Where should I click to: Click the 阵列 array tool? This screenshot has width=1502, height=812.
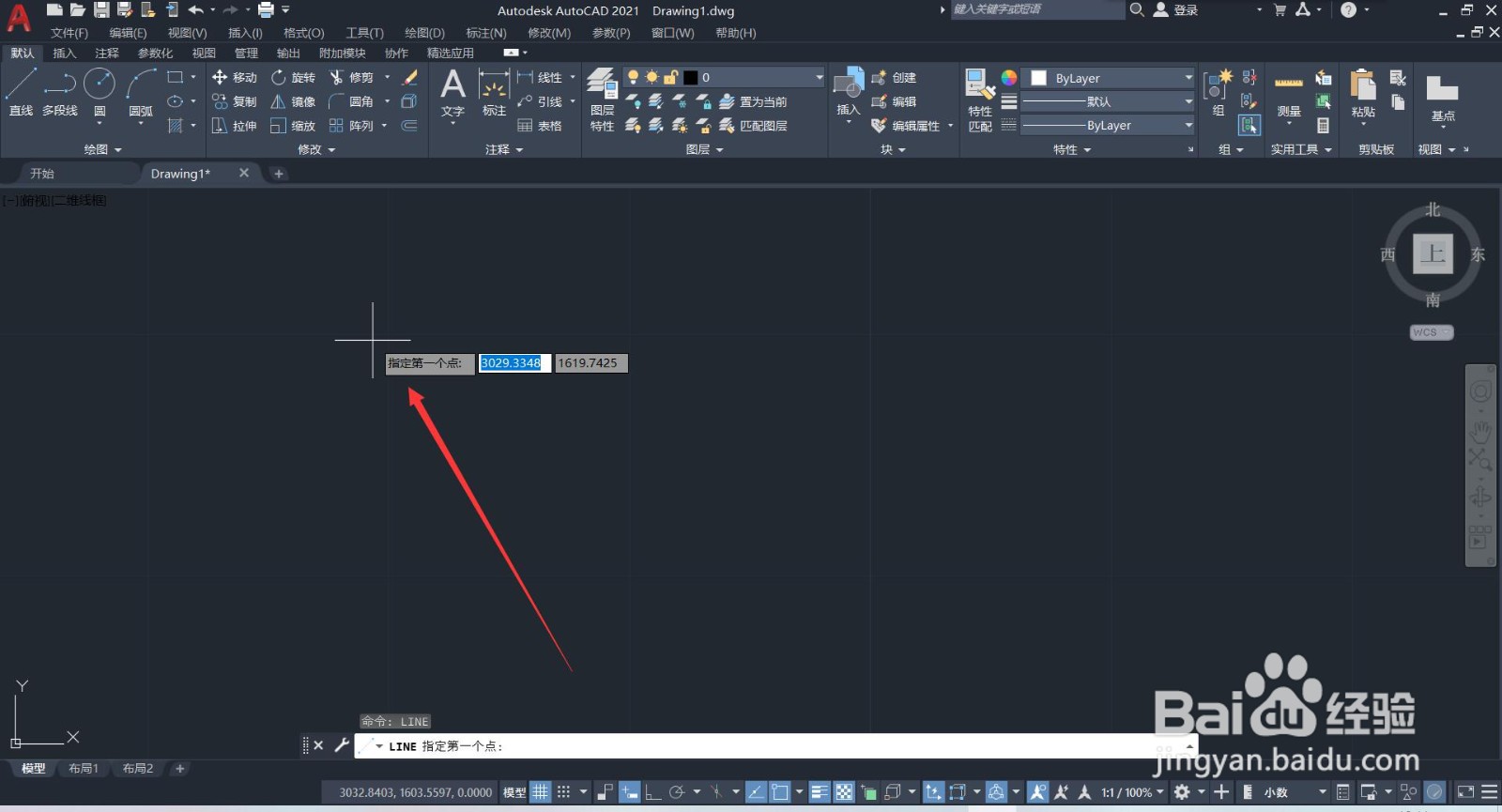point(351,126)
